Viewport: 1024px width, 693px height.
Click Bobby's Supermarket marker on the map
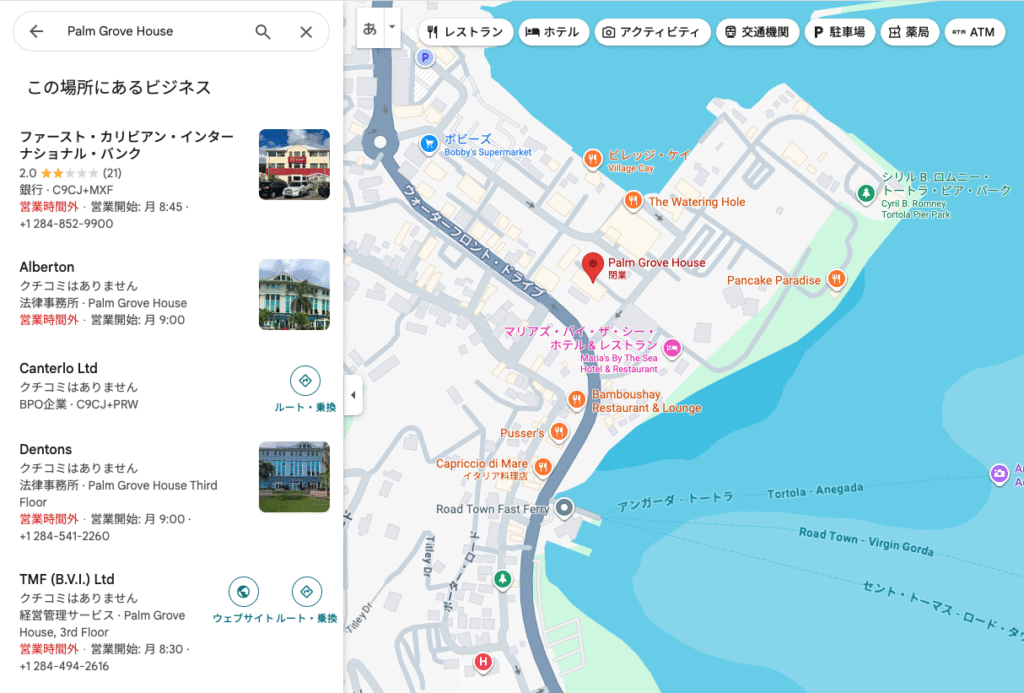(427, 144)
